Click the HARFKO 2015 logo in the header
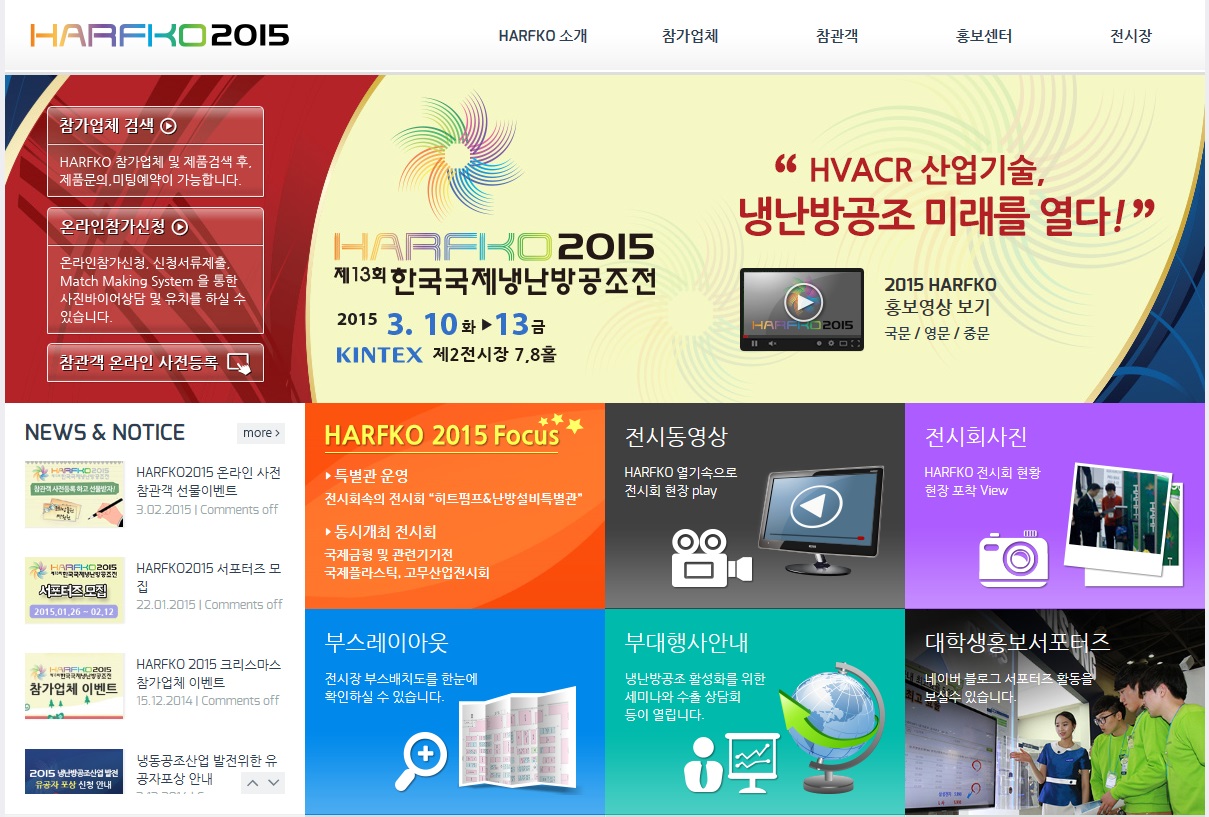 [160, 36]
